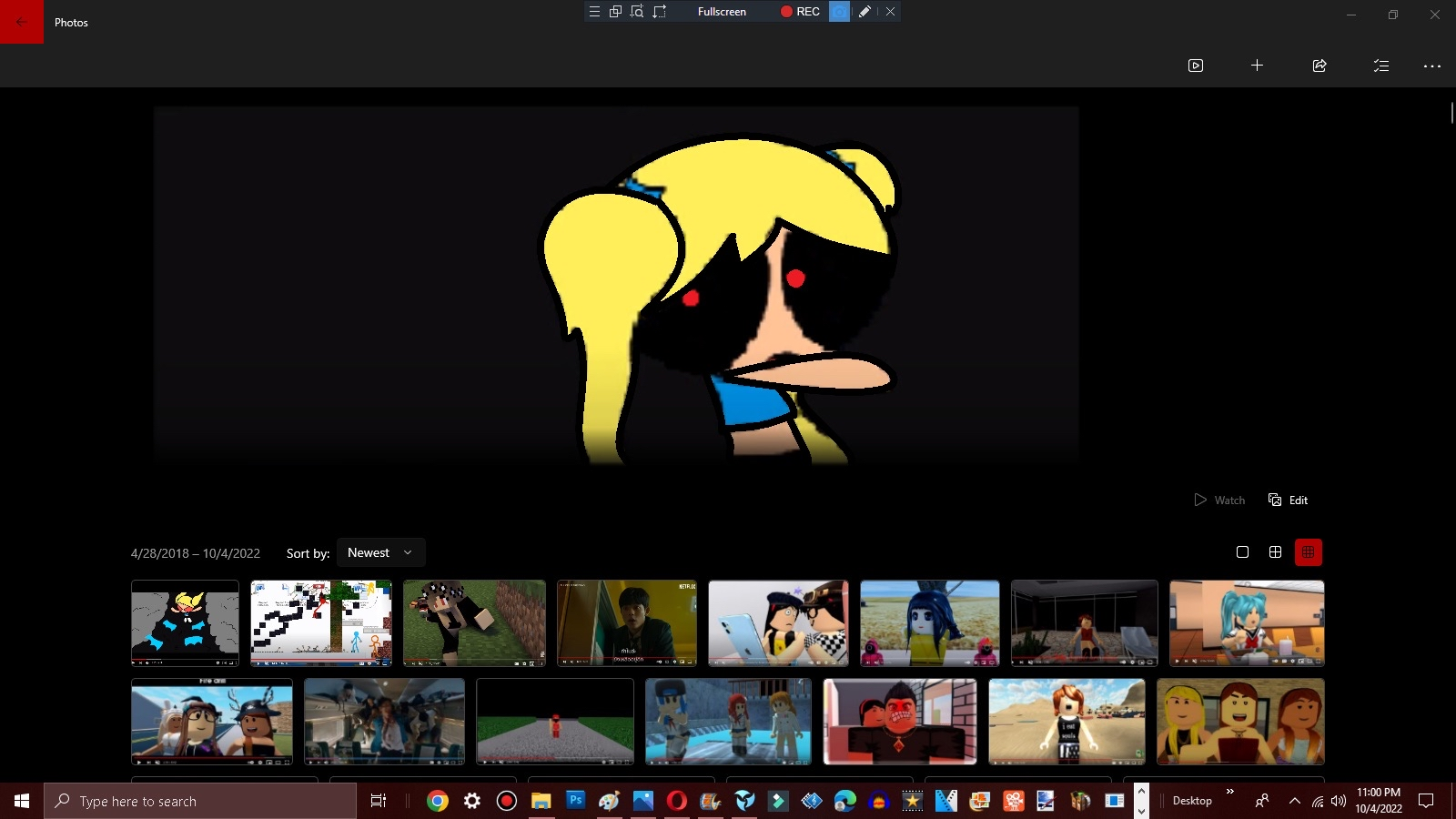Open the Sort by Newest dropdown
1456x819 pixels.
380,552
